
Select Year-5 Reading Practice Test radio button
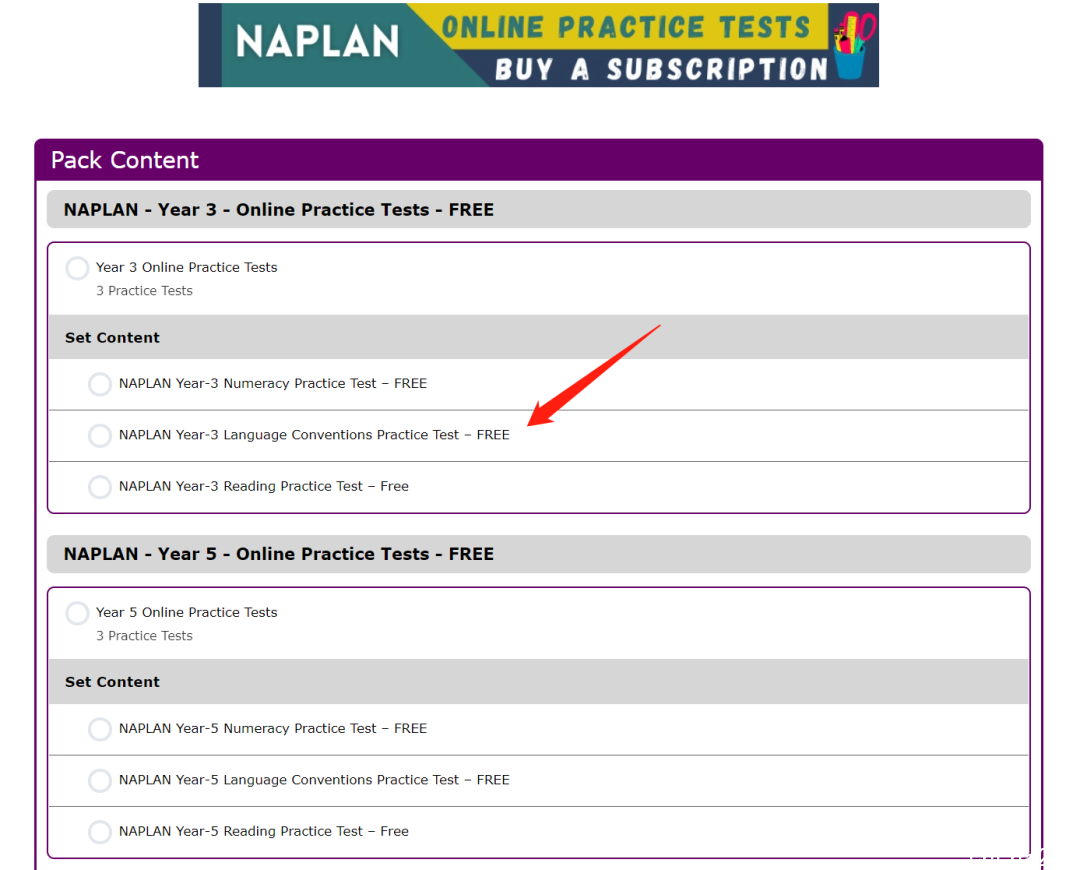pyautogui.click(x=100, y=831)
